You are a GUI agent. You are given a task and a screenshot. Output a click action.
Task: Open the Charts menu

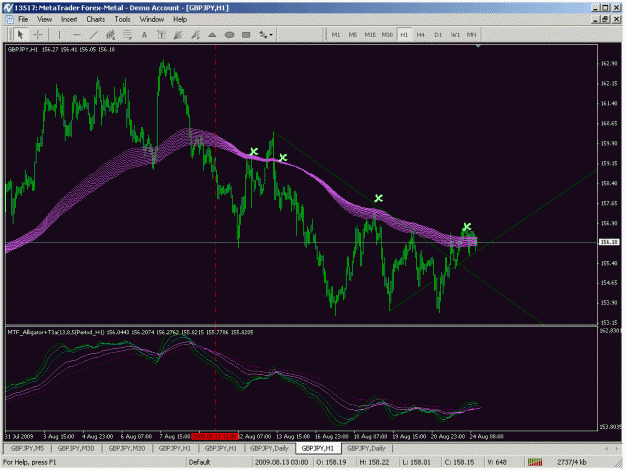pos(96,19)
